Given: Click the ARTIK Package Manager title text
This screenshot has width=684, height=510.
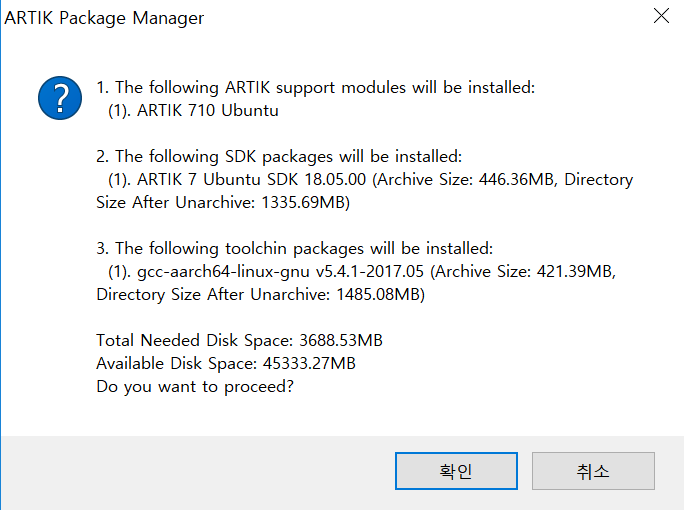Looking at the screenshot, I should pos(104,18).
